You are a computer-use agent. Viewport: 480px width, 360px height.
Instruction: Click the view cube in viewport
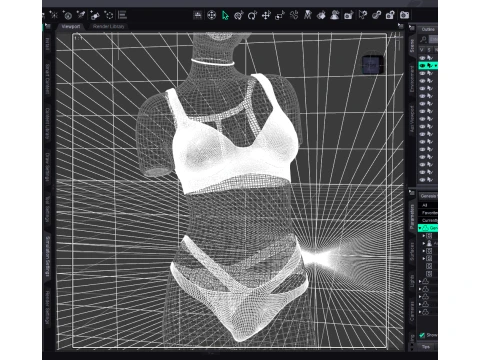pos(373,65)
